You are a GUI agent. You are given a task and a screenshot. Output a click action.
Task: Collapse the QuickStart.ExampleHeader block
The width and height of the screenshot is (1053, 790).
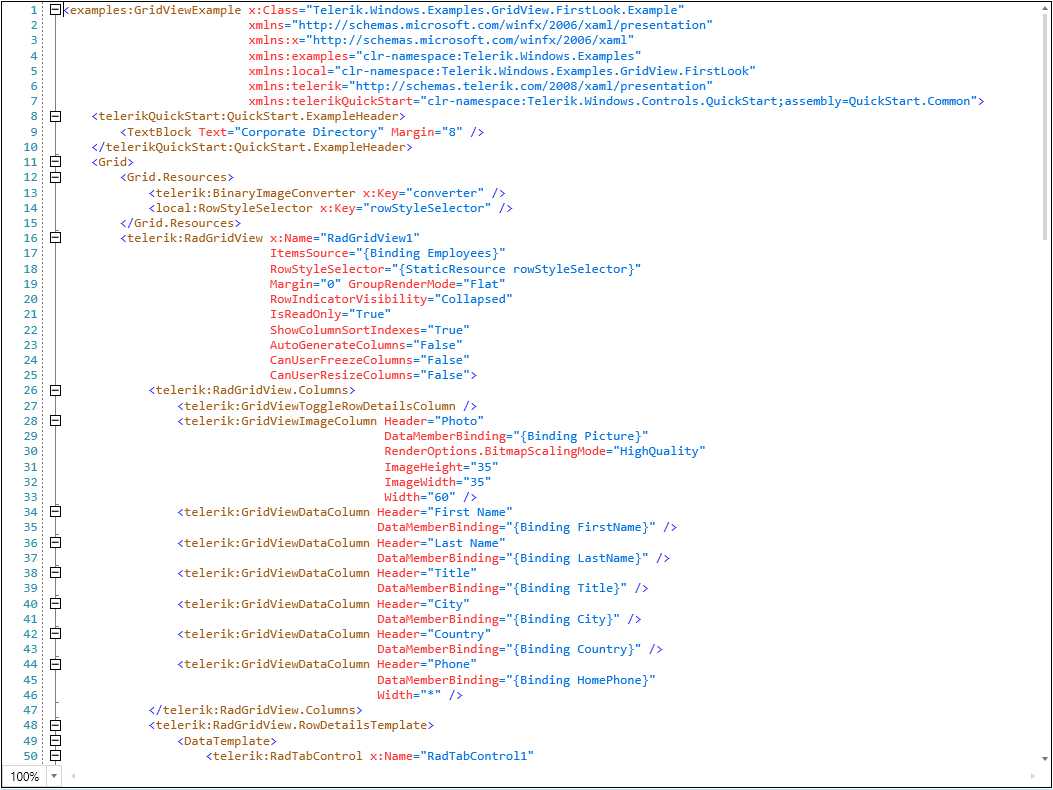click(56, 116)
